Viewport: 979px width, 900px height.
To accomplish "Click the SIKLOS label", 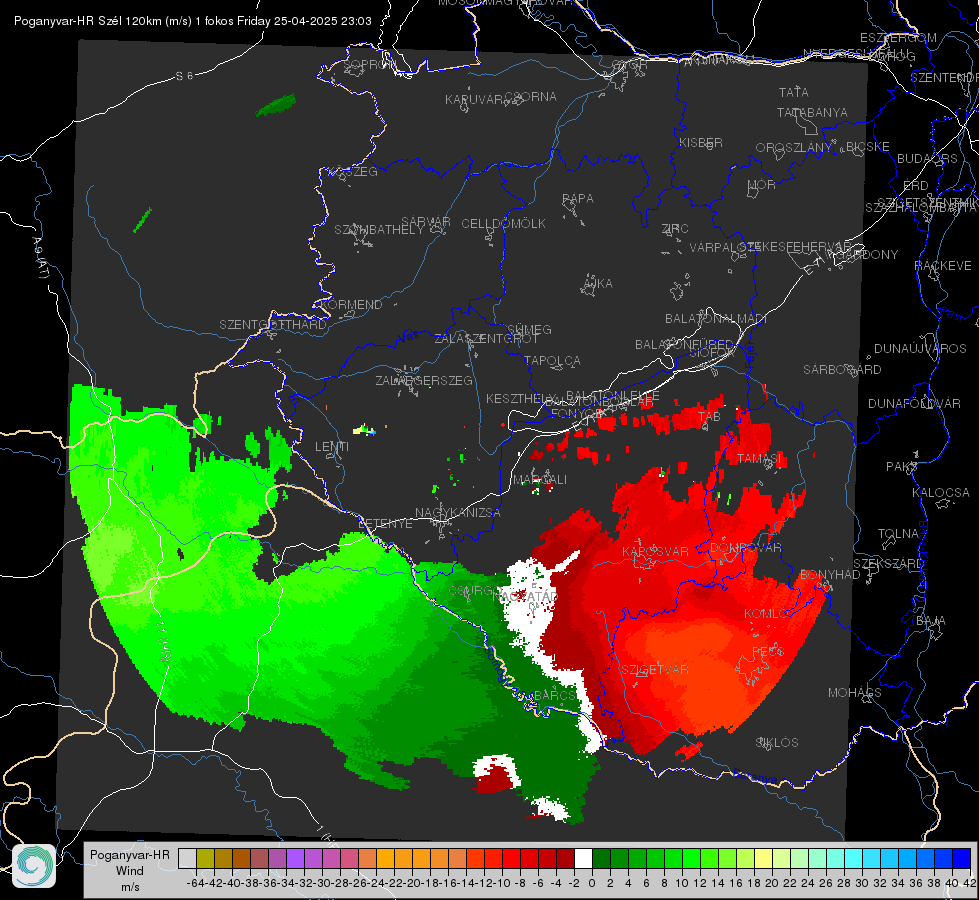I will (x=777, y=743).
